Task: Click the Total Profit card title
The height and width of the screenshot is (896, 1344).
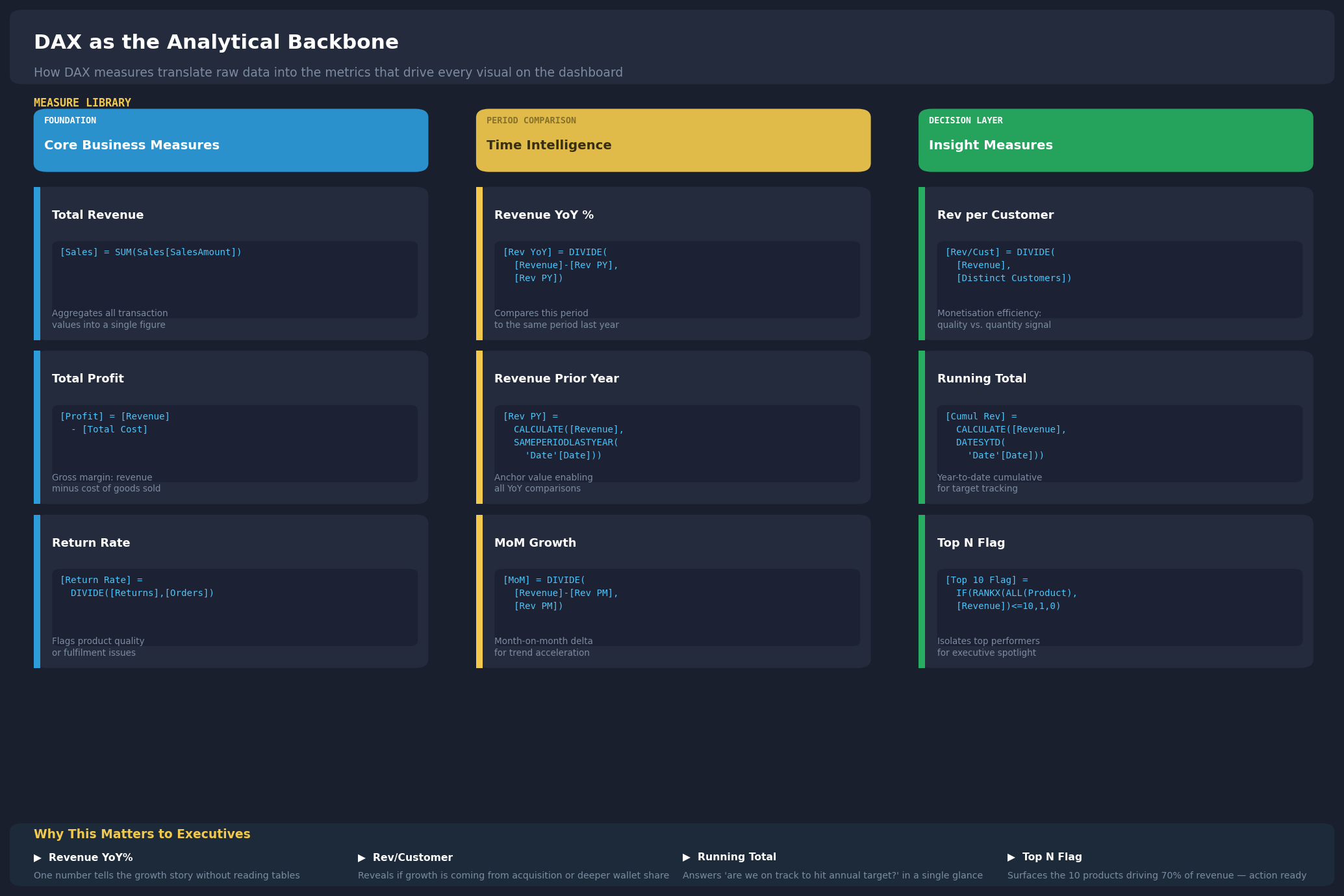Action: pyautogui.click(x=88, y=379)
